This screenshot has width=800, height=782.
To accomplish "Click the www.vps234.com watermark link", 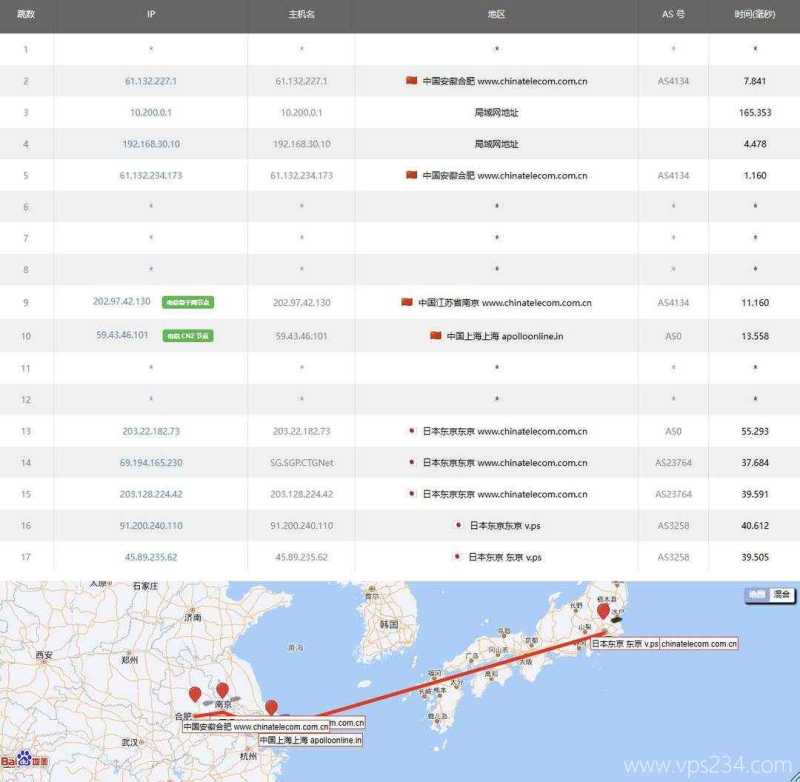I will pos(710,765).
